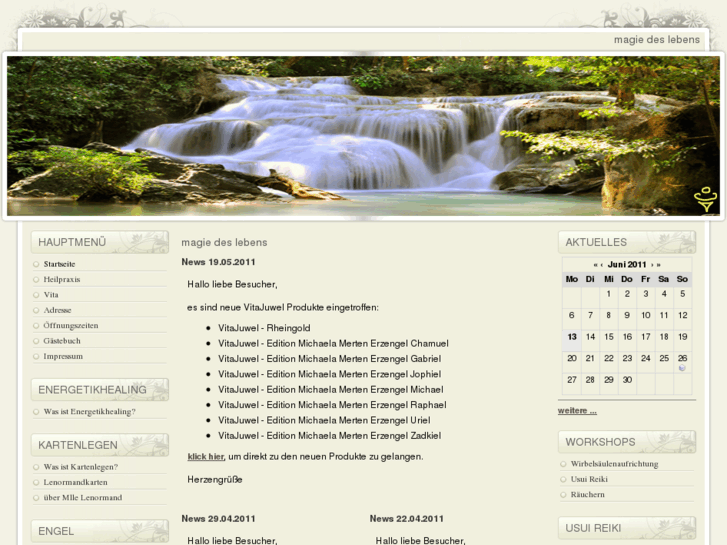Open the Startseite menu item
Screen dimensions: 727x545
pos(59,264)
